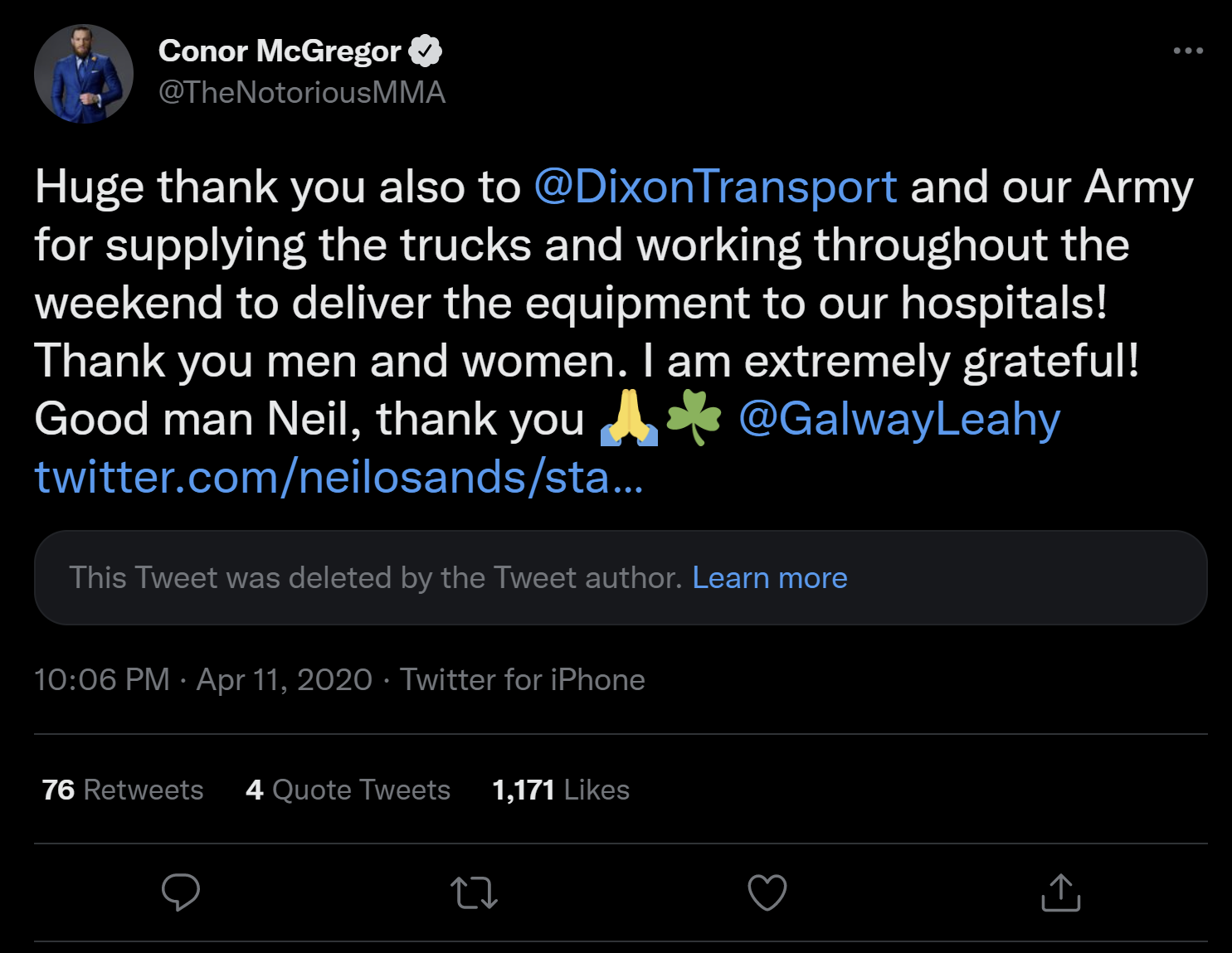Image resolution: width=1232 pixels, height=953 pixels.
Task: Open the 10:06 PM Apr 11, 2020 timestamp
Action: [x=203, y=679]
